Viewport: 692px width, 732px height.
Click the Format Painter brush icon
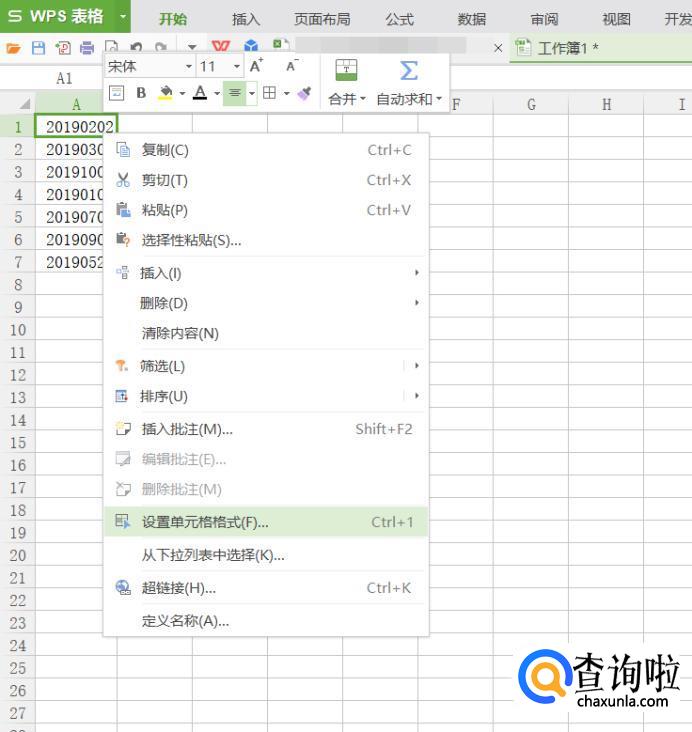(304, 93)
